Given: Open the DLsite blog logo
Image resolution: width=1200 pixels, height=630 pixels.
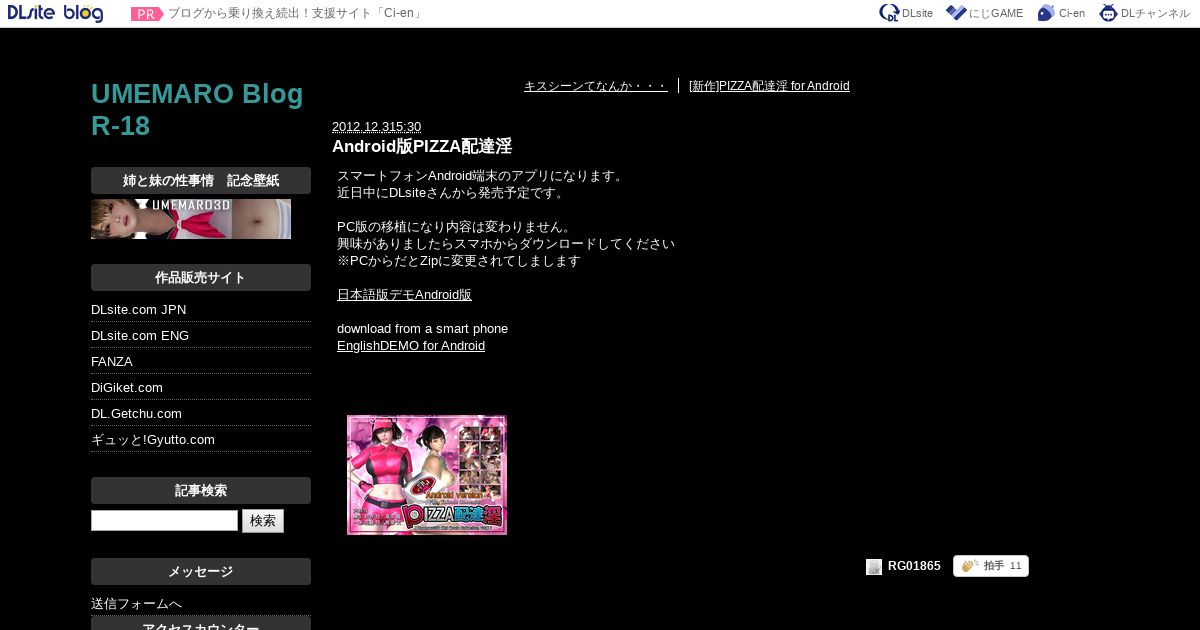Looking at the screenshot, I should 55,13.
